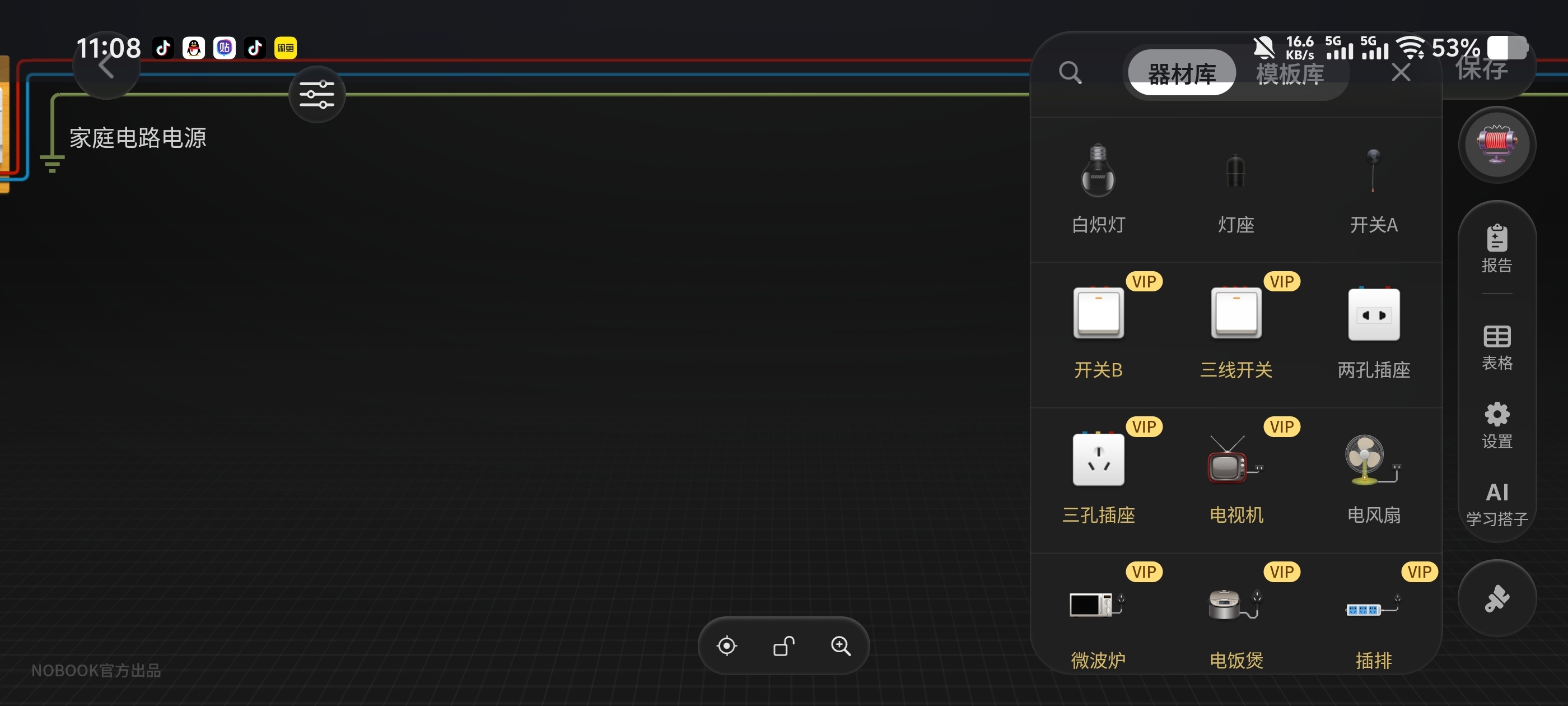Image resolution: width=1568 pixels, height=706 pixels.
Task: Close the component library panel
Action: 1401,72
